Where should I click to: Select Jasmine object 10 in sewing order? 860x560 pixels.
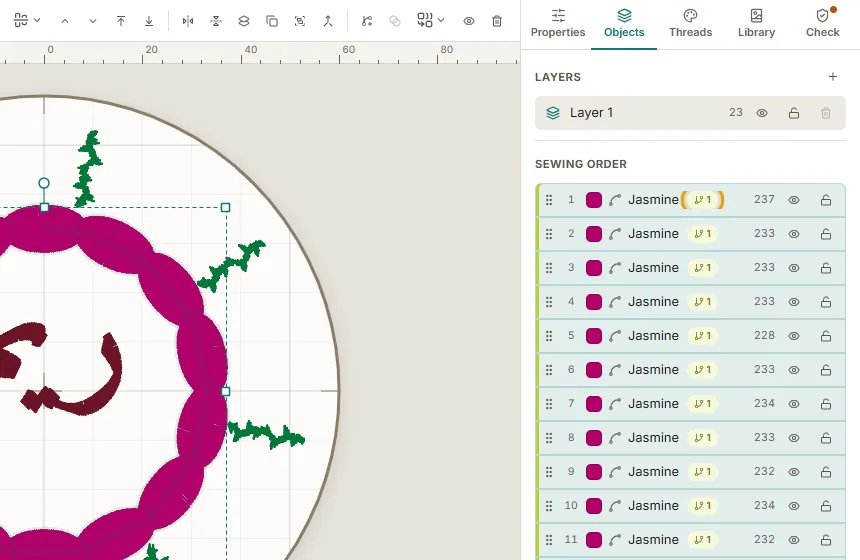(690, 506)
